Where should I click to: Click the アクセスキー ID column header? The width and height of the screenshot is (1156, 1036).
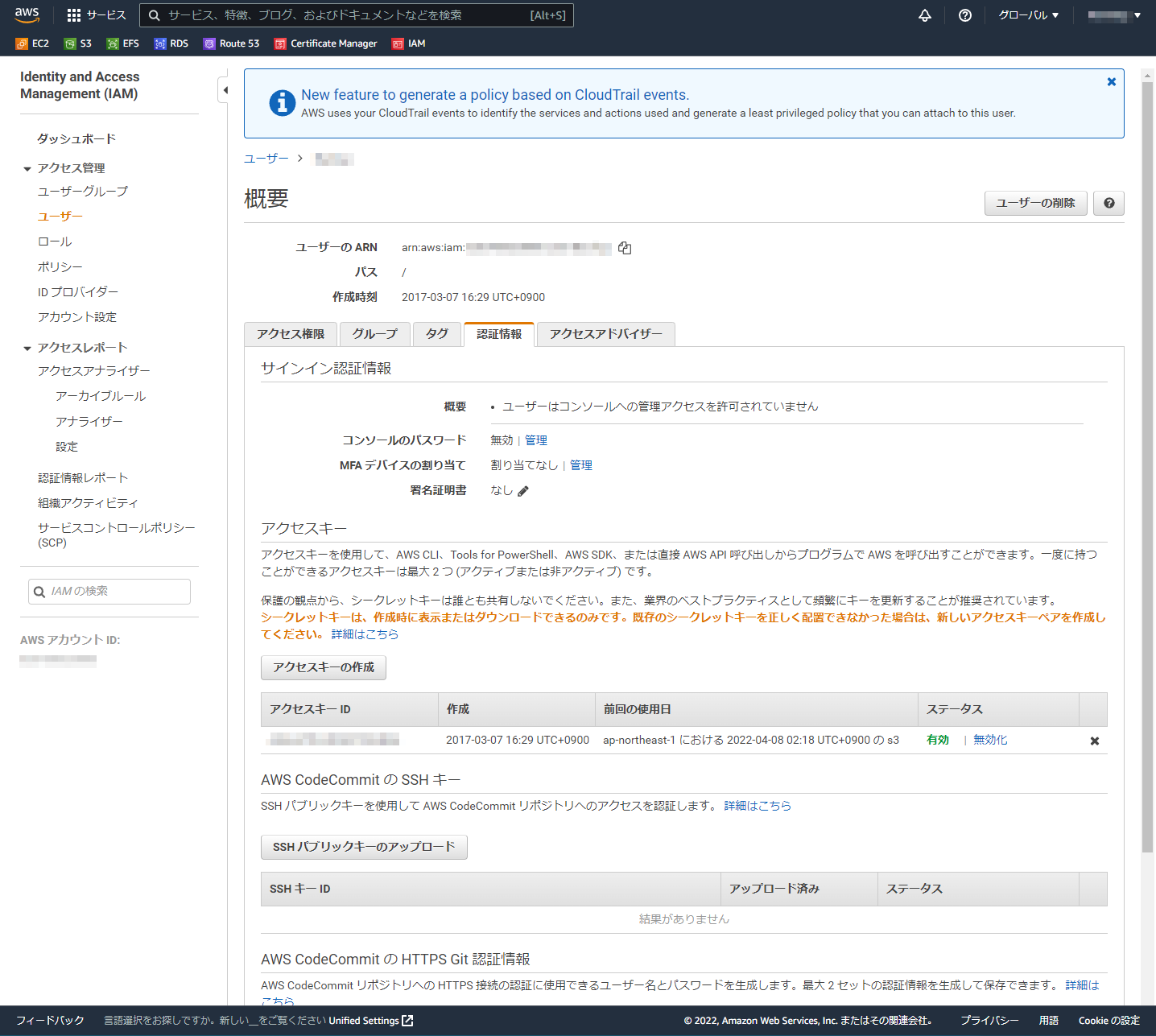pyautogui.click(x=349, y=709)
